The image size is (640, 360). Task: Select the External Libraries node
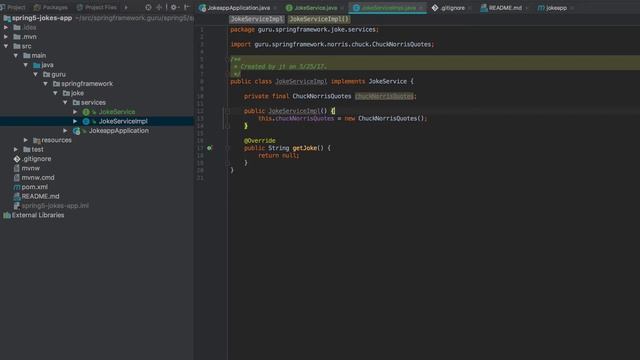click(38, 215)
